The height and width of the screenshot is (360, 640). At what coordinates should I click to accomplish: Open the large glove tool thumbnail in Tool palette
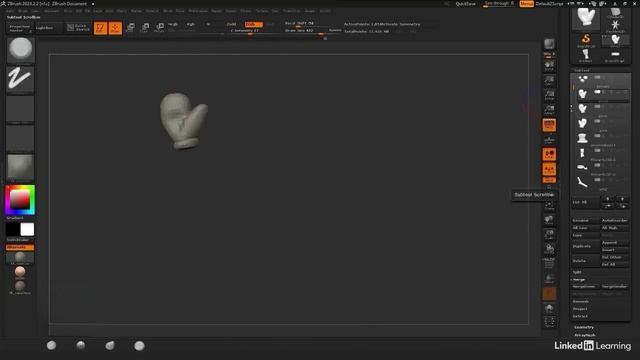pyautogui.click(x=586, y=18)
